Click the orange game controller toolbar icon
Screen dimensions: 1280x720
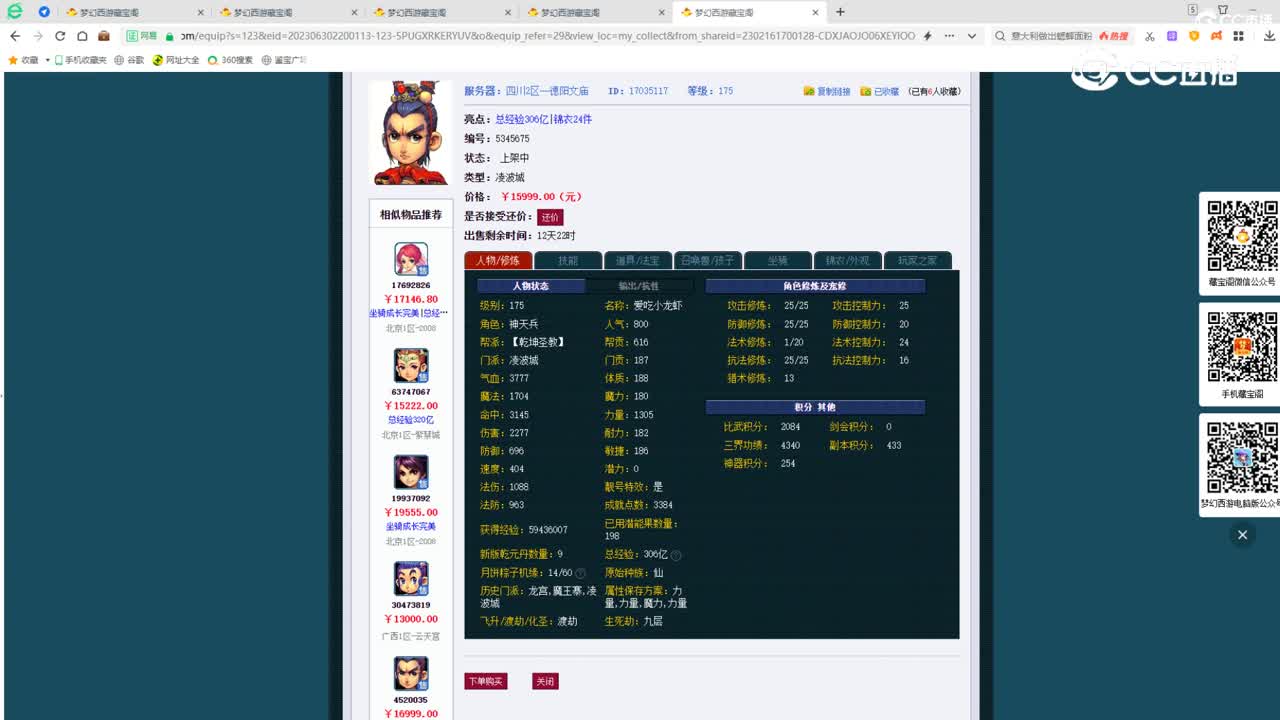(x=1216, y=35)
